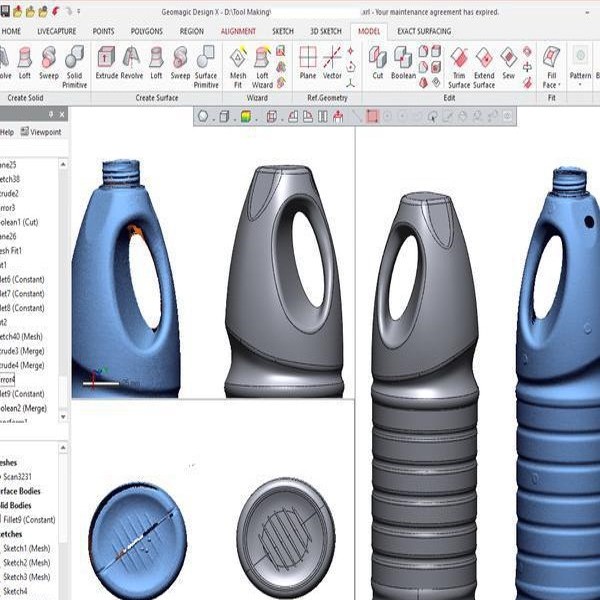The height and width of the screenshot is (600, 600).
Task: Select Boolean1 (Cut) in feature tree
Action: (23, 222)
